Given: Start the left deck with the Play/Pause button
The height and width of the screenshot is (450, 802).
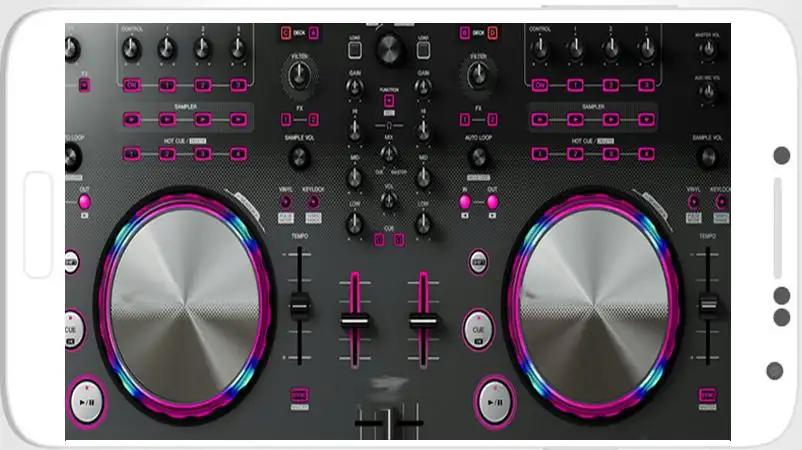Looking at the screenshot, I should [x=86, y=402].
